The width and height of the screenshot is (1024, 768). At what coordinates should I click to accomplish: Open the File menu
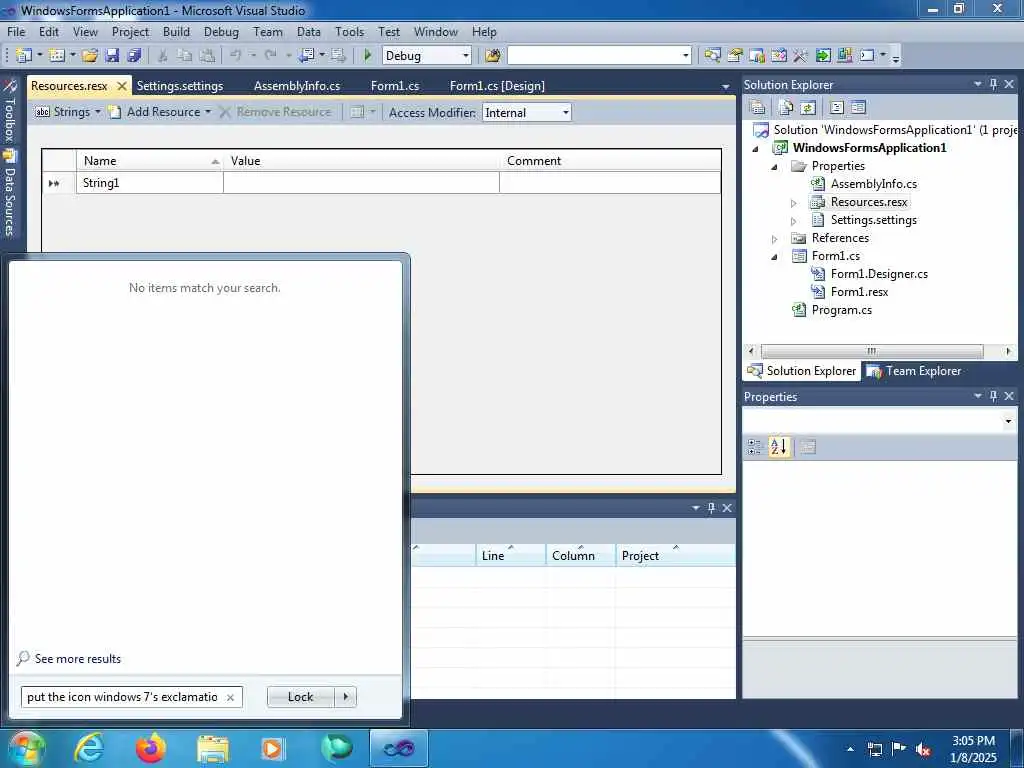[16, 31]
